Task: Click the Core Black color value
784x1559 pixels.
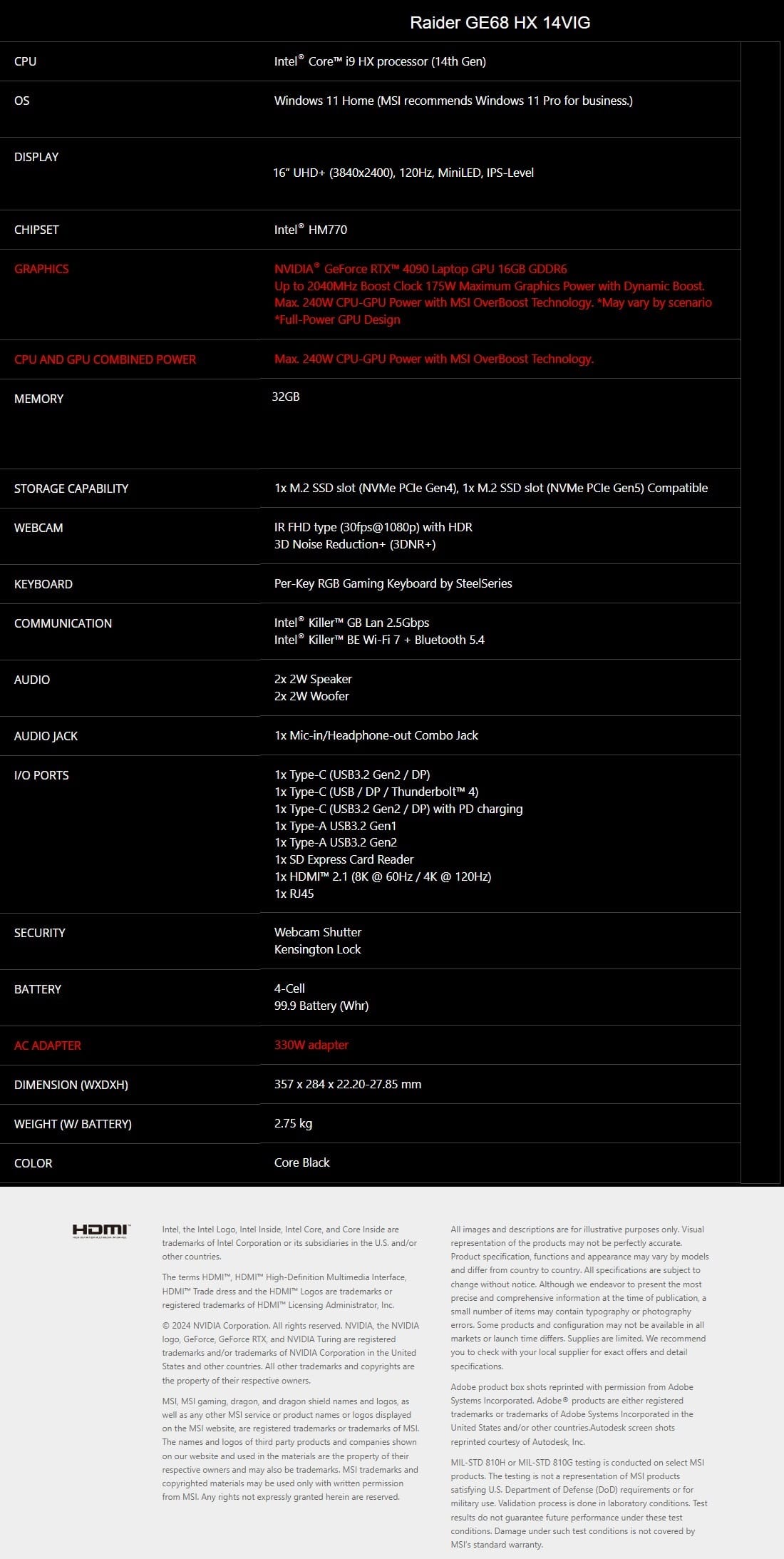Action: coord(302,1162)
